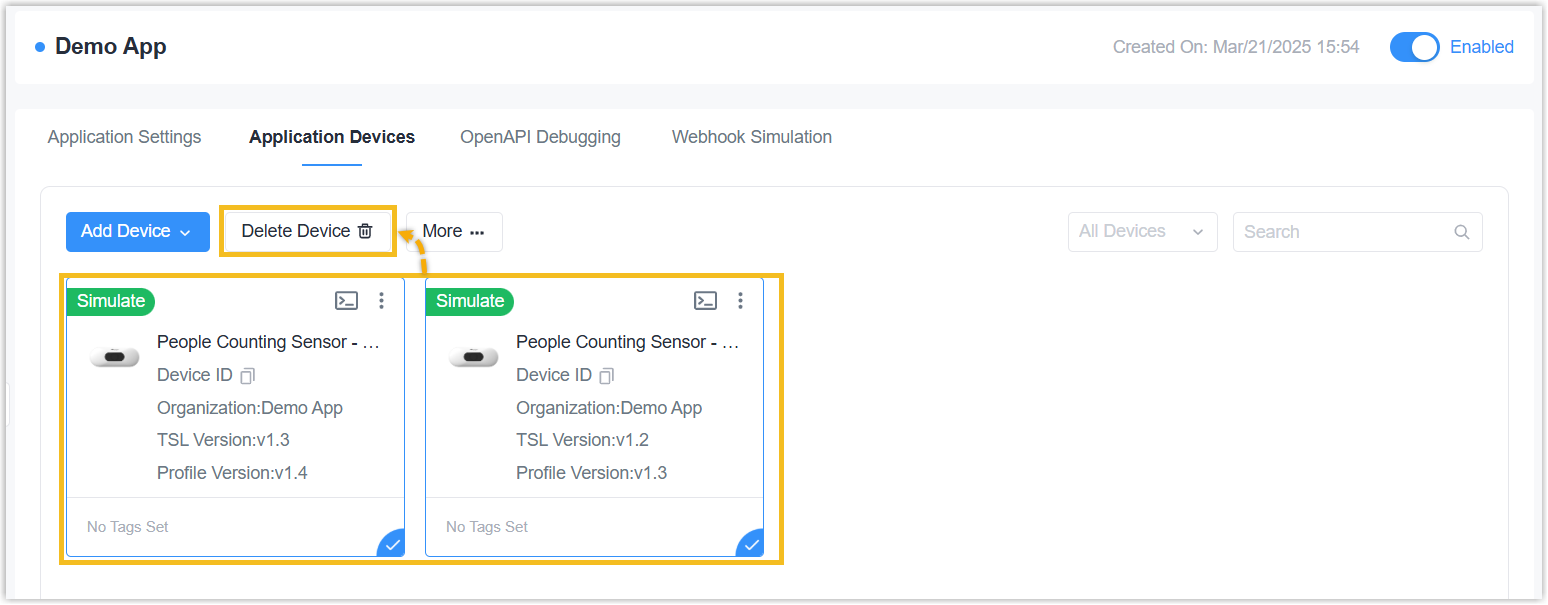Click the sensor thumbnail on second card
The image size is (1548, 605).
tap(473, 357)
